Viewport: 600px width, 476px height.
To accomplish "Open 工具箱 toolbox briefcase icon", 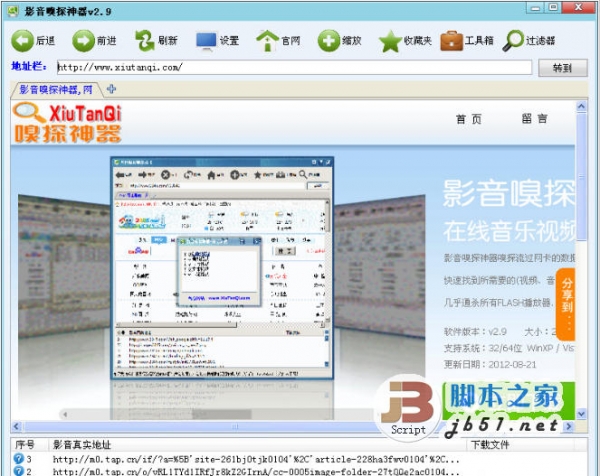I will (x=452, y=41).
